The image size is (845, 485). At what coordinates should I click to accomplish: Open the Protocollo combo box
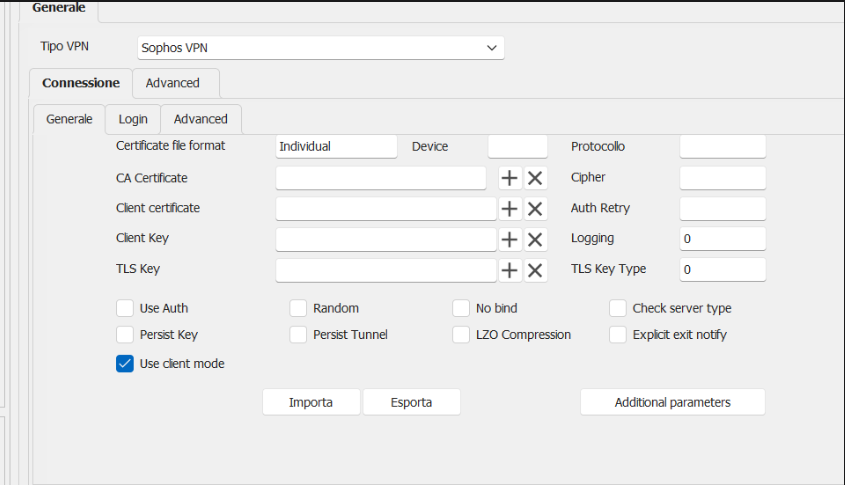(722, 146)
